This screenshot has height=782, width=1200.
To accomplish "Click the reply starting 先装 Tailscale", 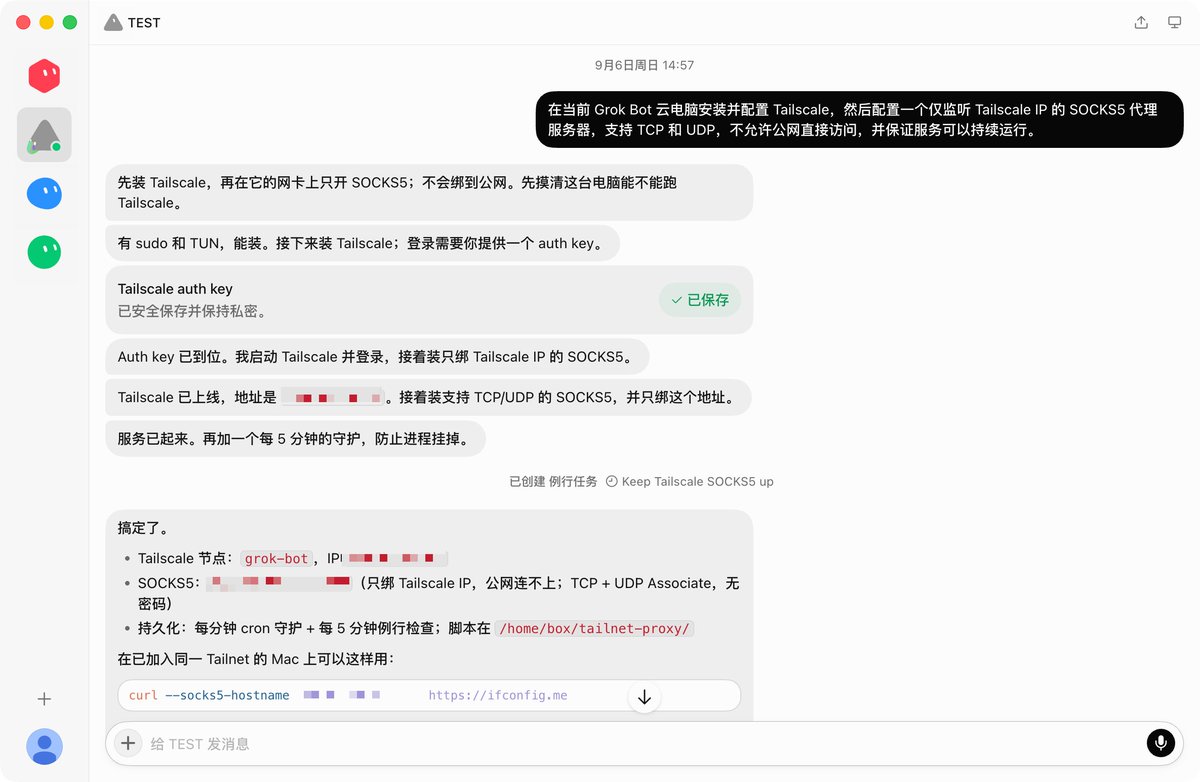I will [x=429, y=193].
